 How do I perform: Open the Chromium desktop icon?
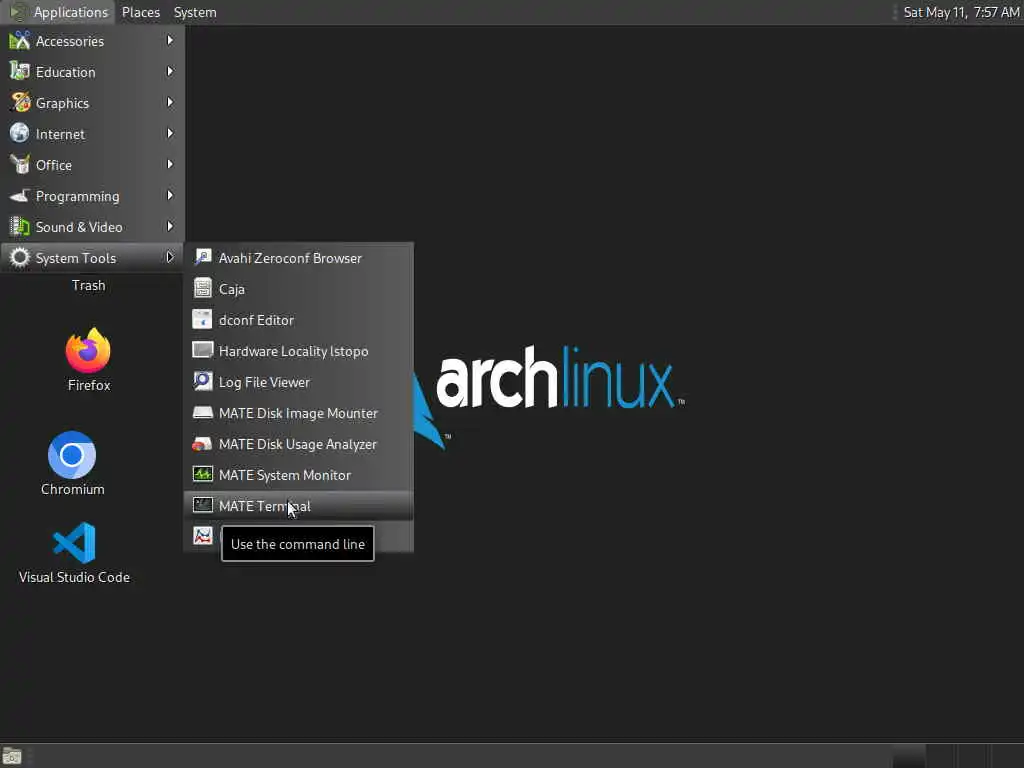[72, 455]
